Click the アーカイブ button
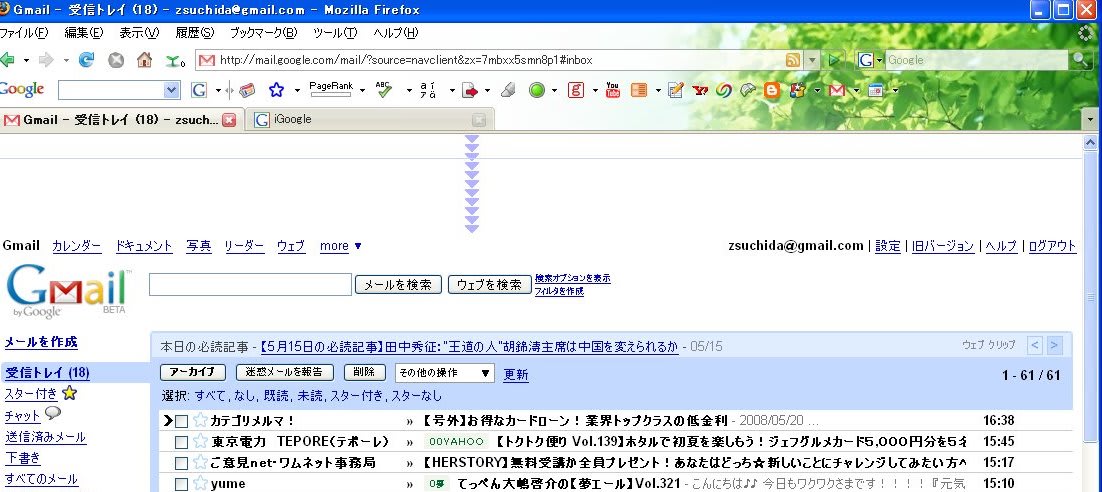 click(194, 373)
